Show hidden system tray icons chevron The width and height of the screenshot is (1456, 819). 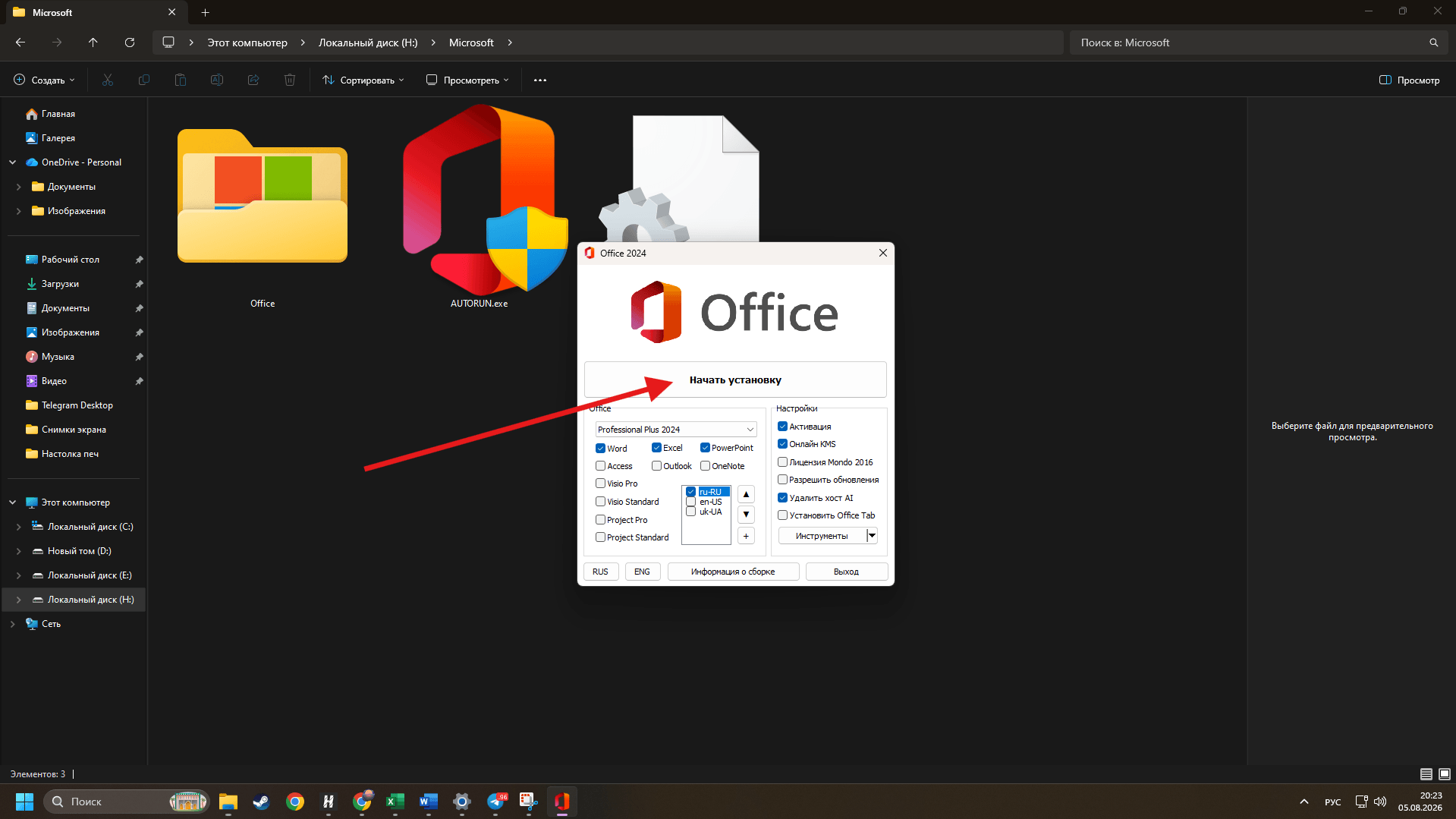pyautogui.click(x=1303, y=802)
